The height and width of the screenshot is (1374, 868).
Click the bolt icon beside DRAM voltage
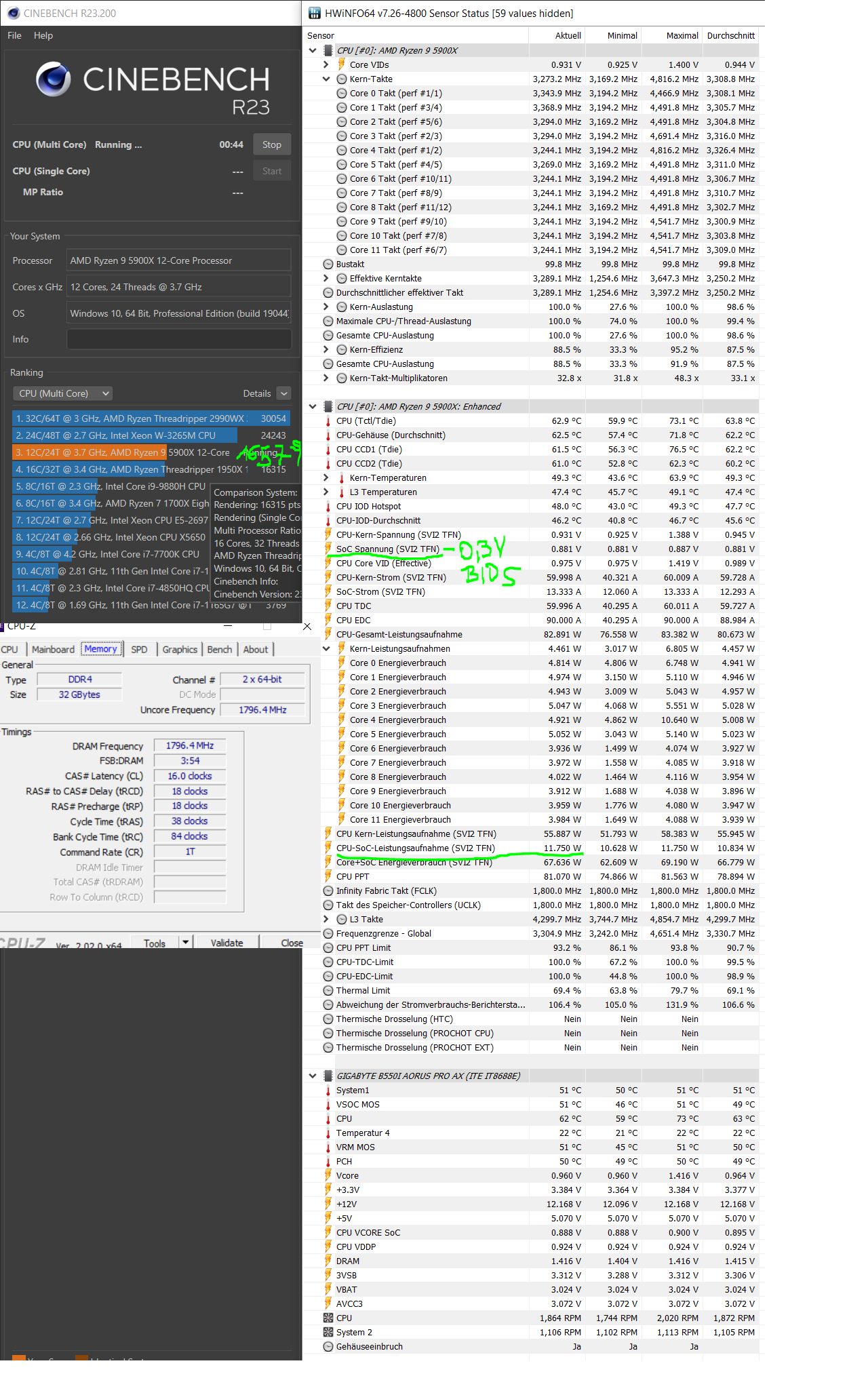tap(328, 1261)
